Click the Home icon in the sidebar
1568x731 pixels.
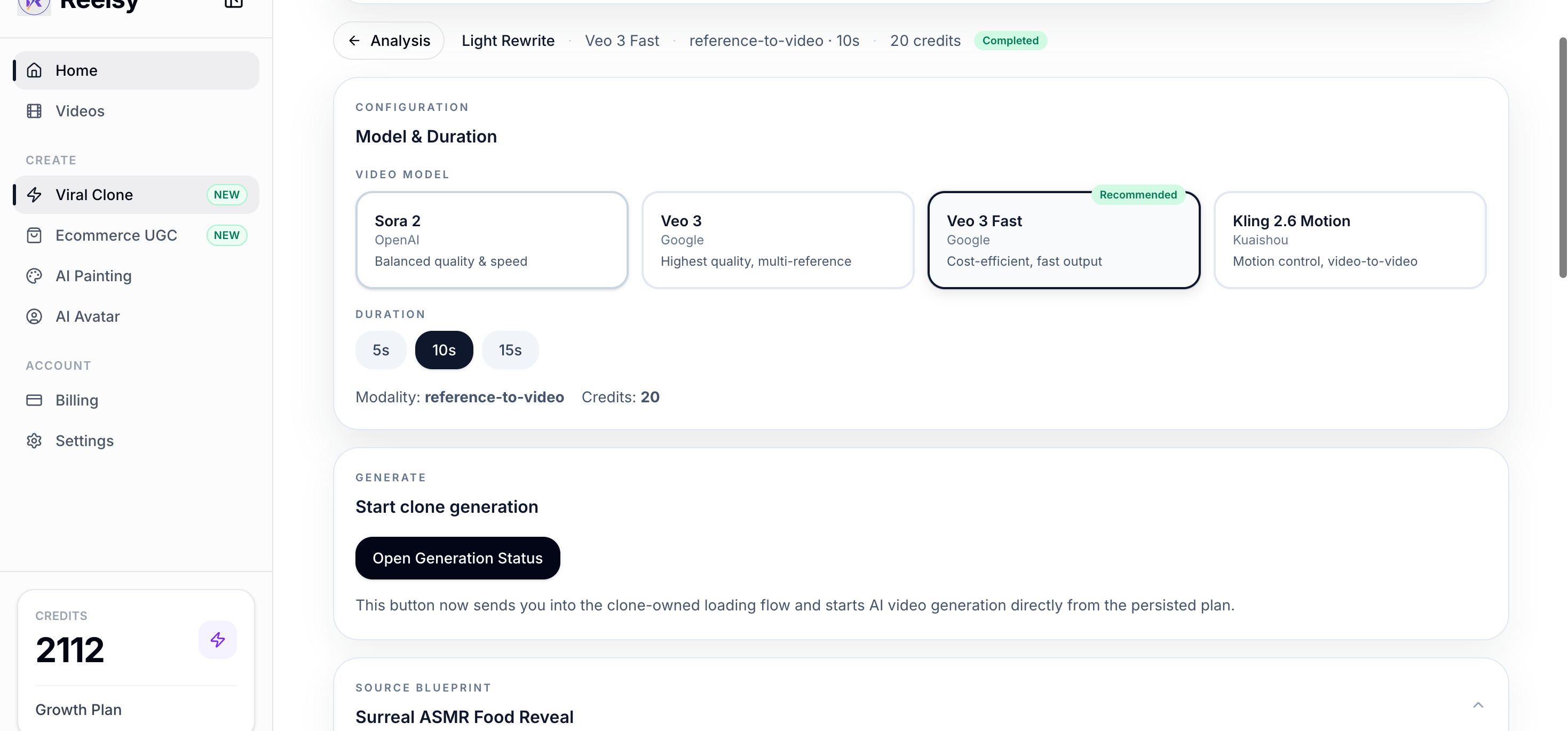click(x=34, y=70)
